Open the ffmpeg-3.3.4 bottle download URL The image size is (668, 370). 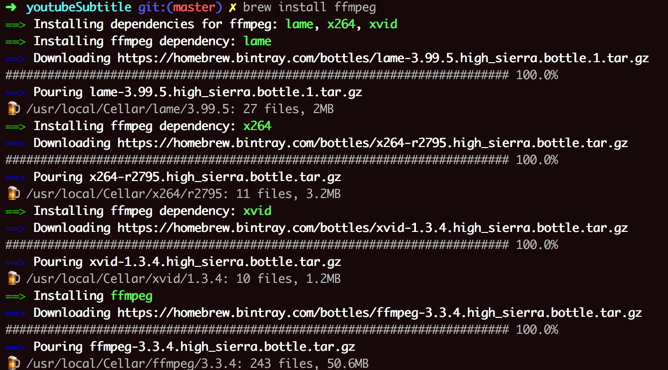click(380, 313)
